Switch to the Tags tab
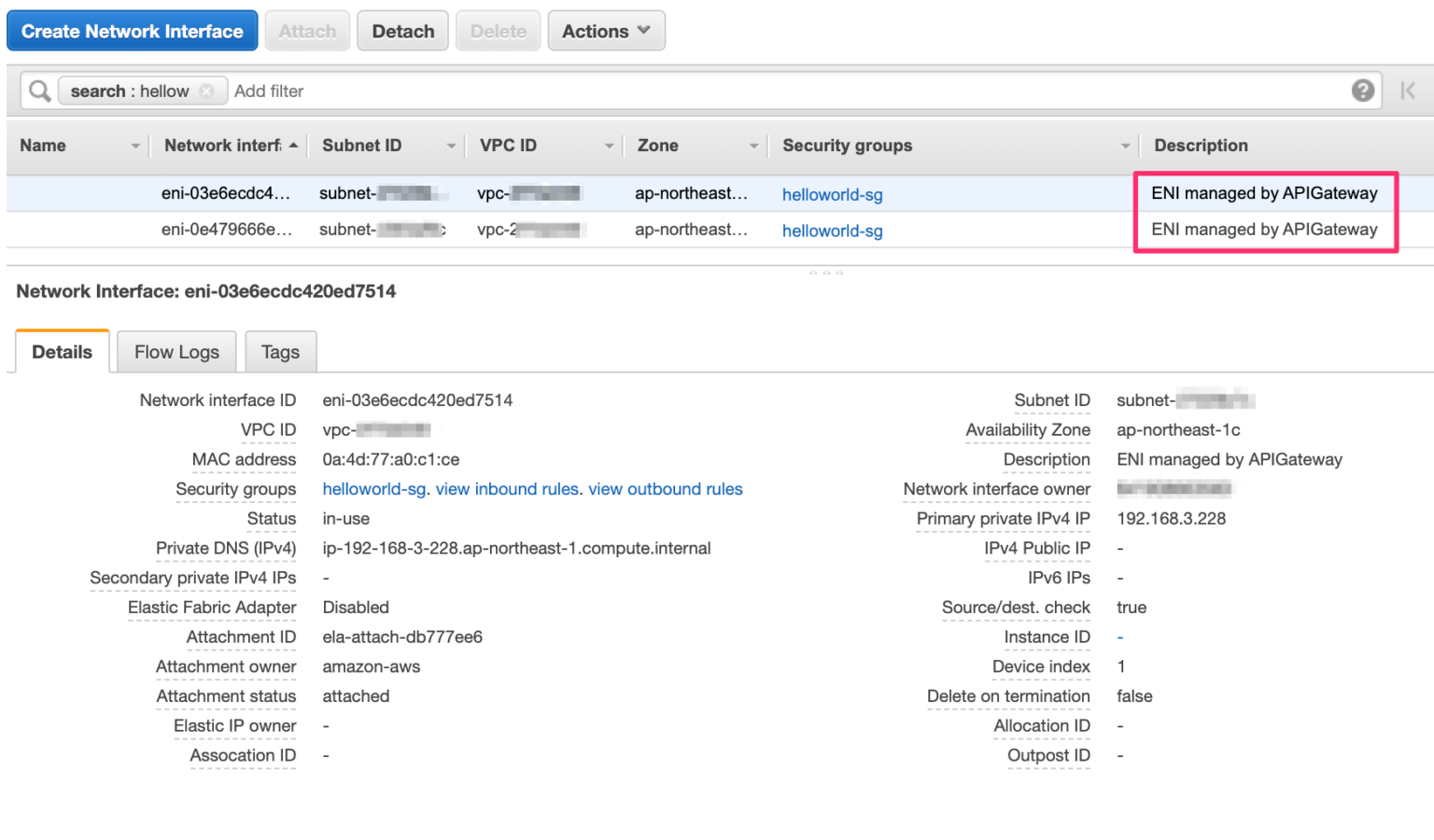This screenshot has height=840, width=1434. (x=280, y=351)
